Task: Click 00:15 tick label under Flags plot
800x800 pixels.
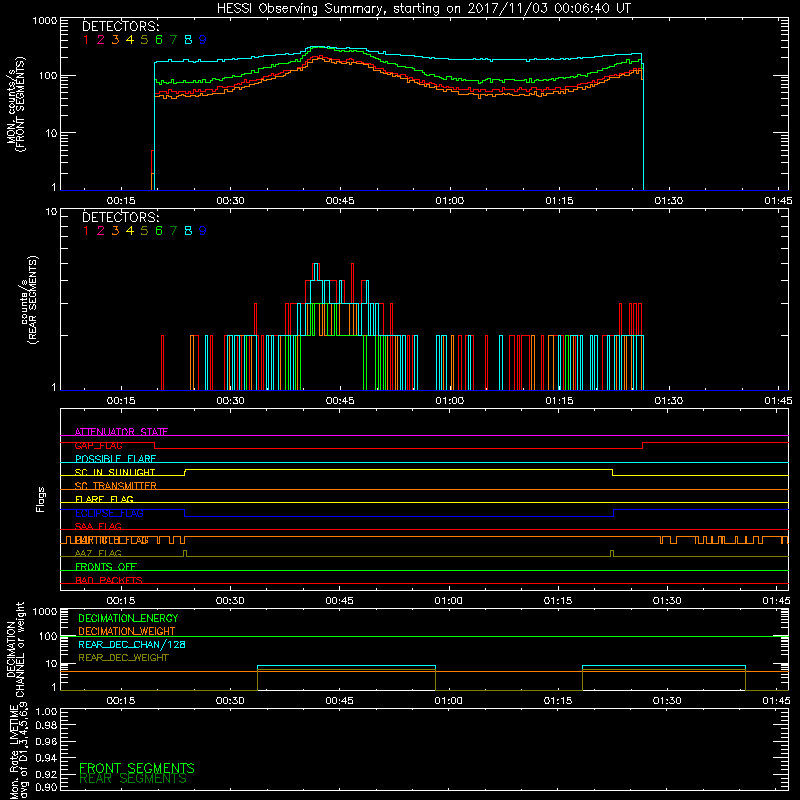Action: (120, 601)
